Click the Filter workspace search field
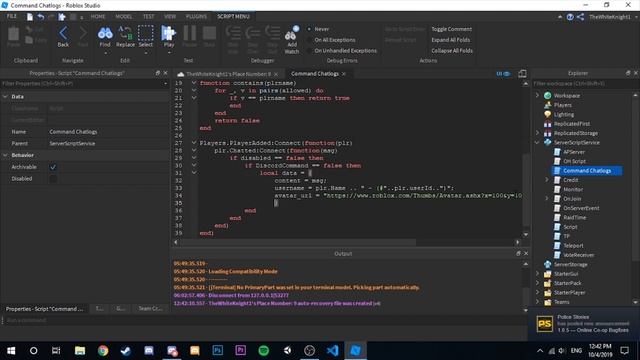640x360 pixels. (x=585, y=84)
